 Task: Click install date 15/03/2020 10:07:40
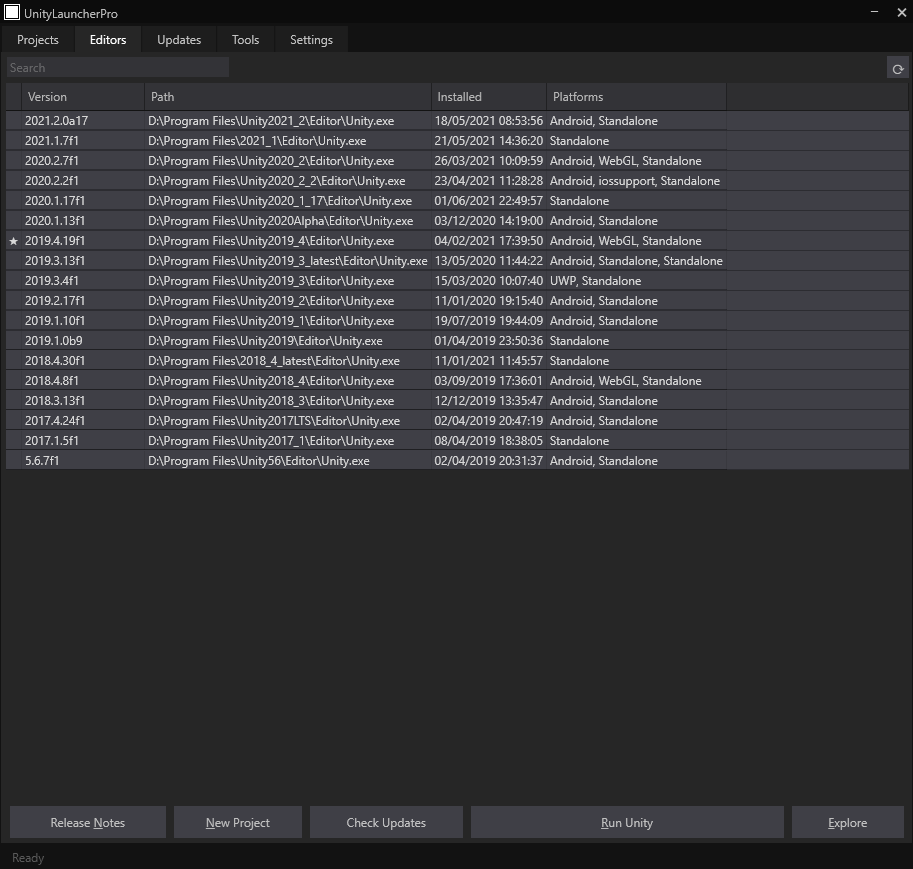pyautogui.click(x=489, y=281)
